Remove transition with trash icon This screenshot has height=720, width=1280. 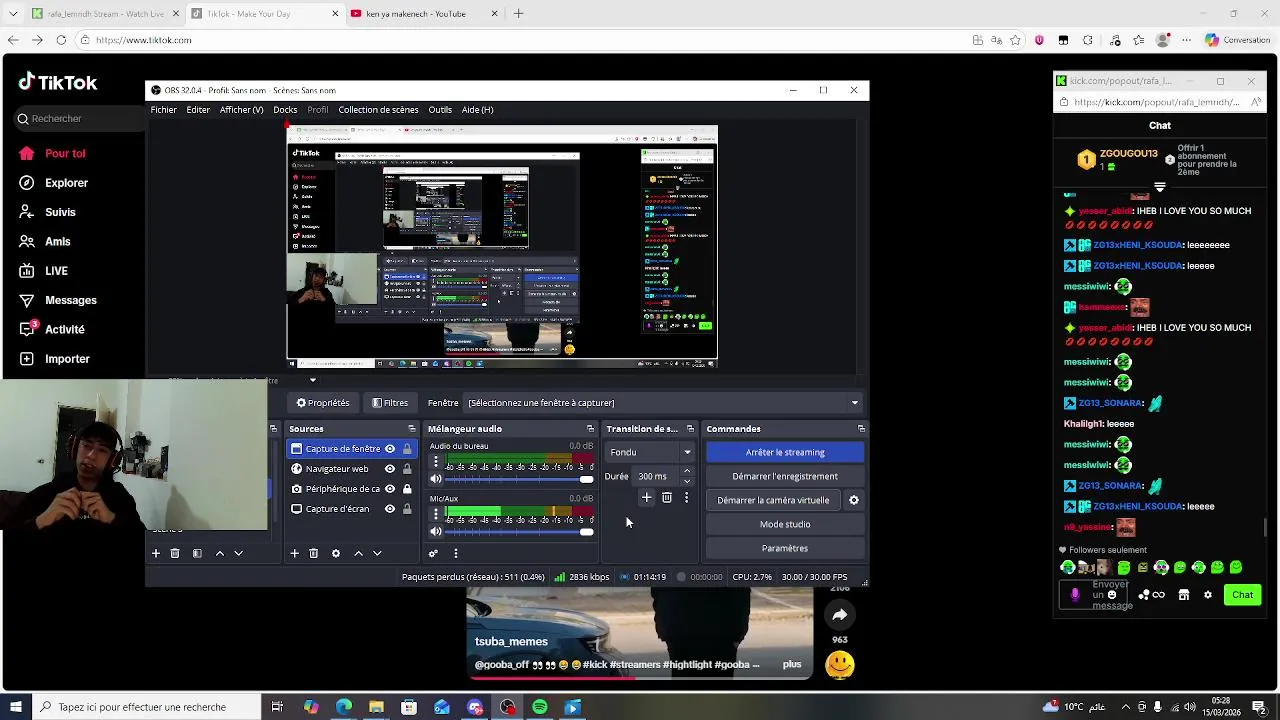click(x=667, y=497)
